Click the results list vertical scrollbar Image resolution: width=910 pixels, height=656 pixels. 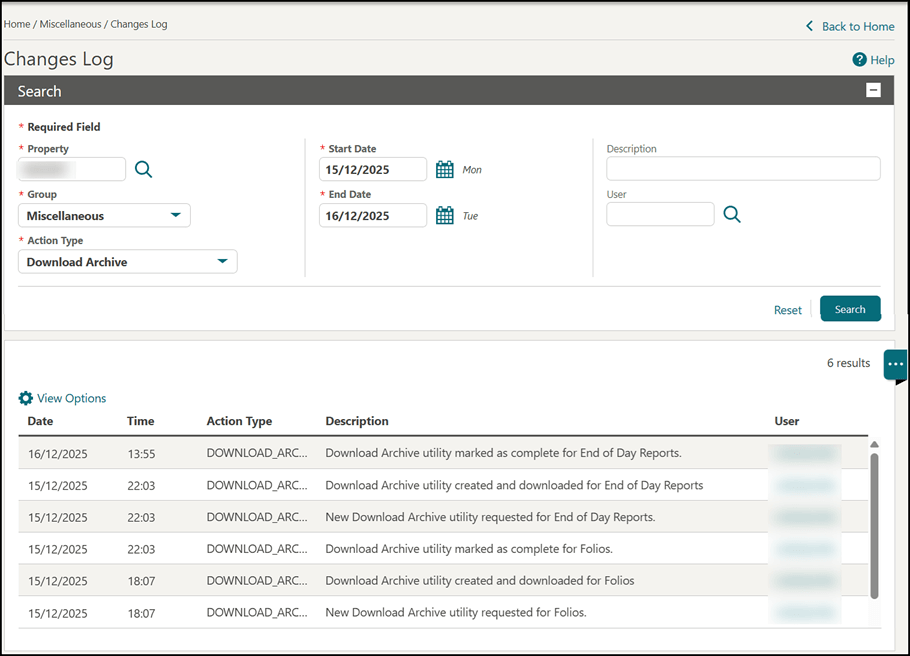(874, 520)
